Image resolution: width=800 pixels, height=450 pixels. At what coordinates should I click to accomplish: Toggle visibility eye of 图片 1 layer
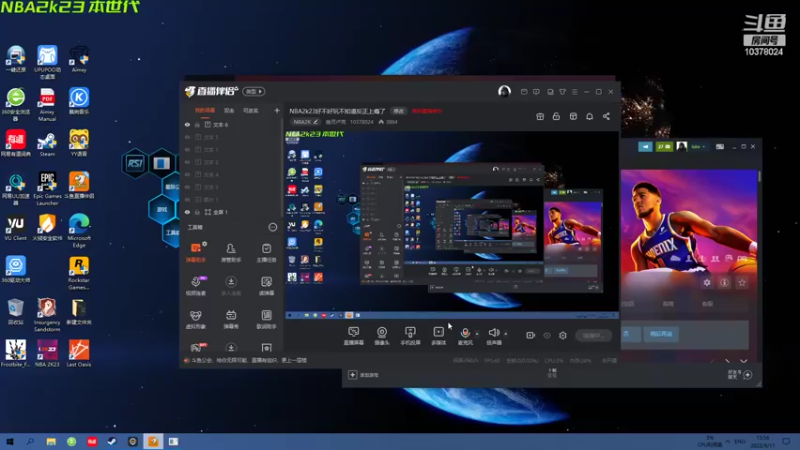187,199
